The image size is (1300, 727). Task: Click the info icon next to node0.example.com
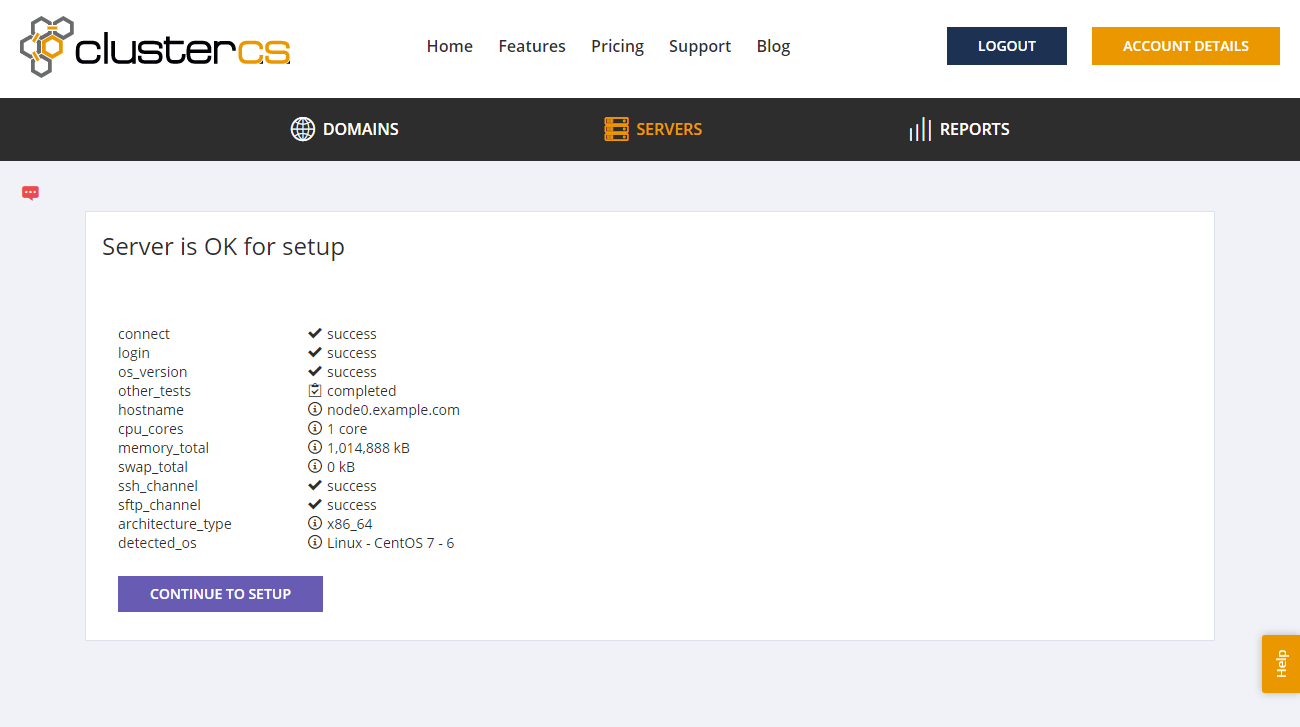pos(315,410)
